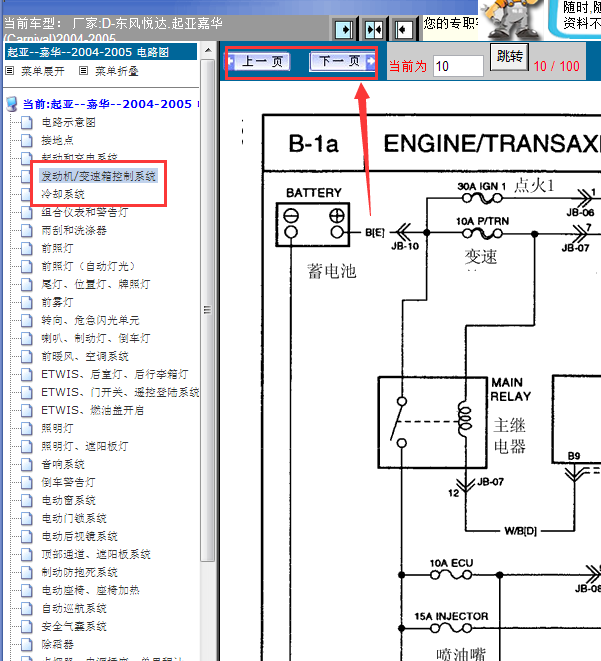Open the 尾灯、位置灯、牌照灯 tree item
Viewport: 601px width, 661px height.
(96, 284)
